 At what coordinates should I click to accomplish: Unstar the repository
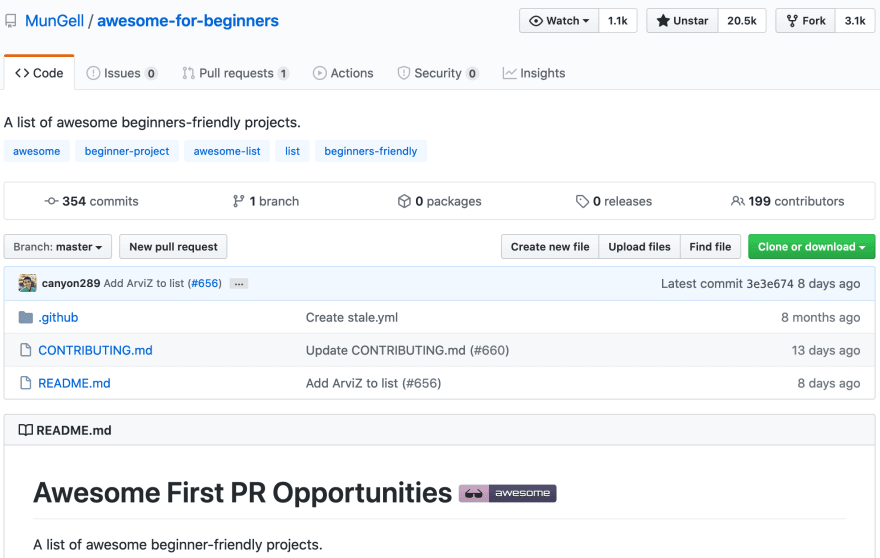point(682,21)
